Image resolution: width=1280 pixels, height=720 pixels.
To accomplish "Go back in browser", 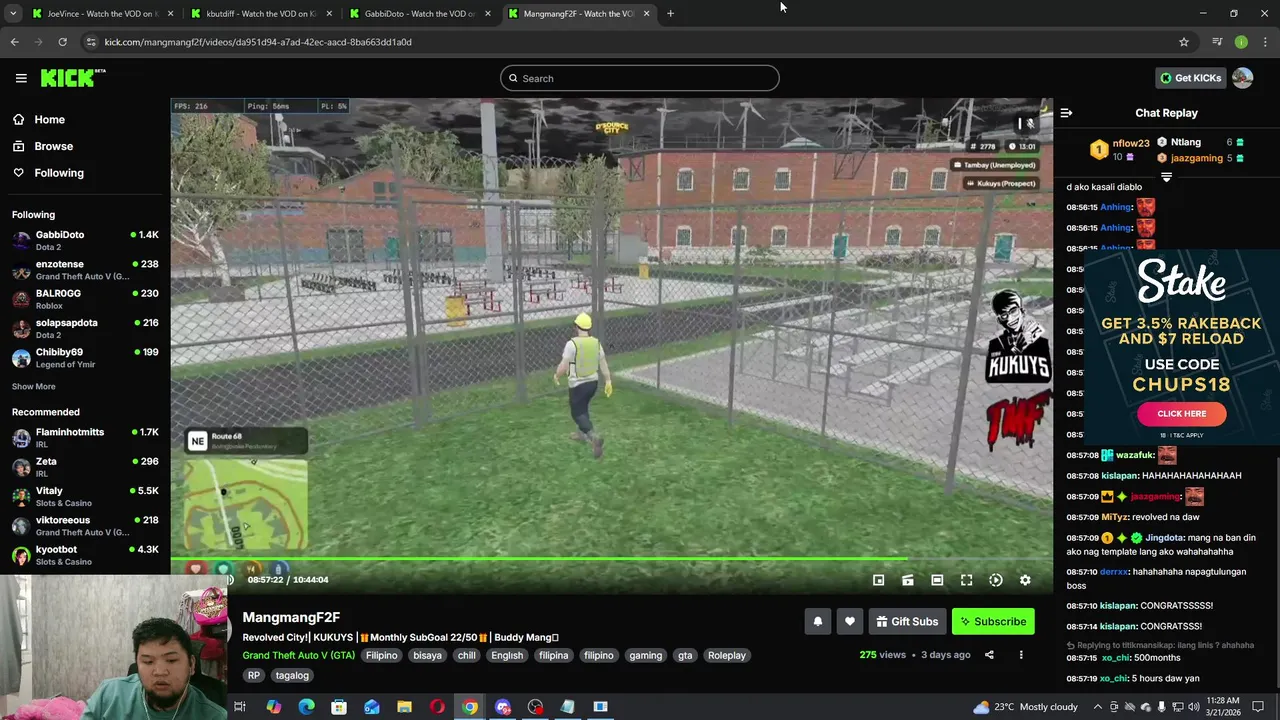I will point(14,42).
